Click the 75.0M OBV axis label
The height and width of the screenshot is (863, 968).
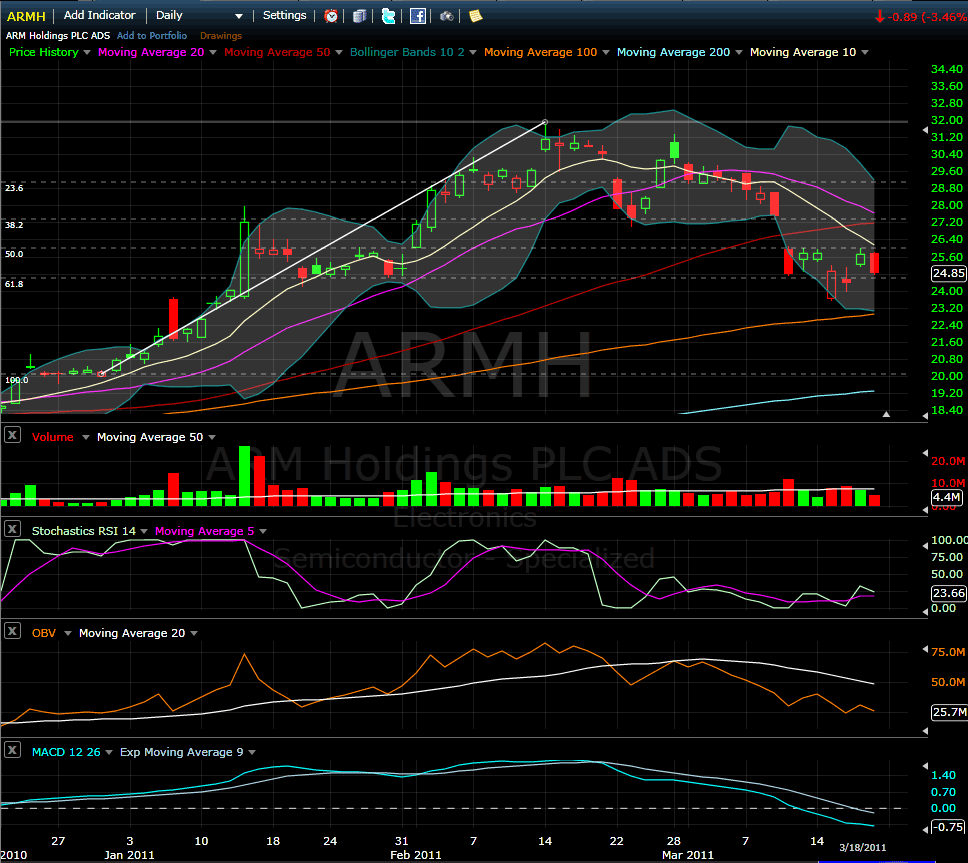(948, 652)
